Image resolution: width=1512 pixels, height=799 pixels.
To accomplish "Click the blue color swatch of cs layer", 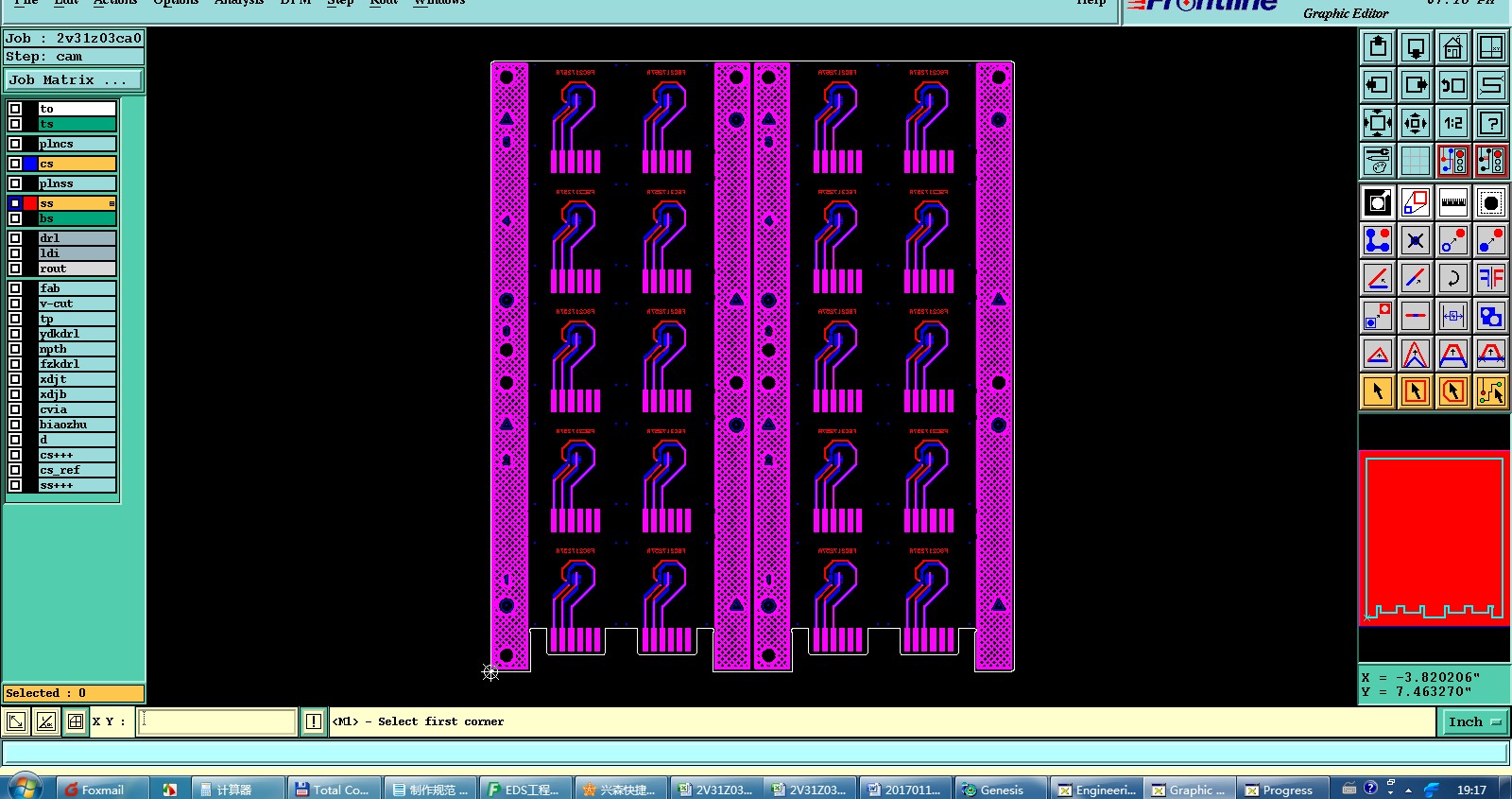I will click(30, 164).
